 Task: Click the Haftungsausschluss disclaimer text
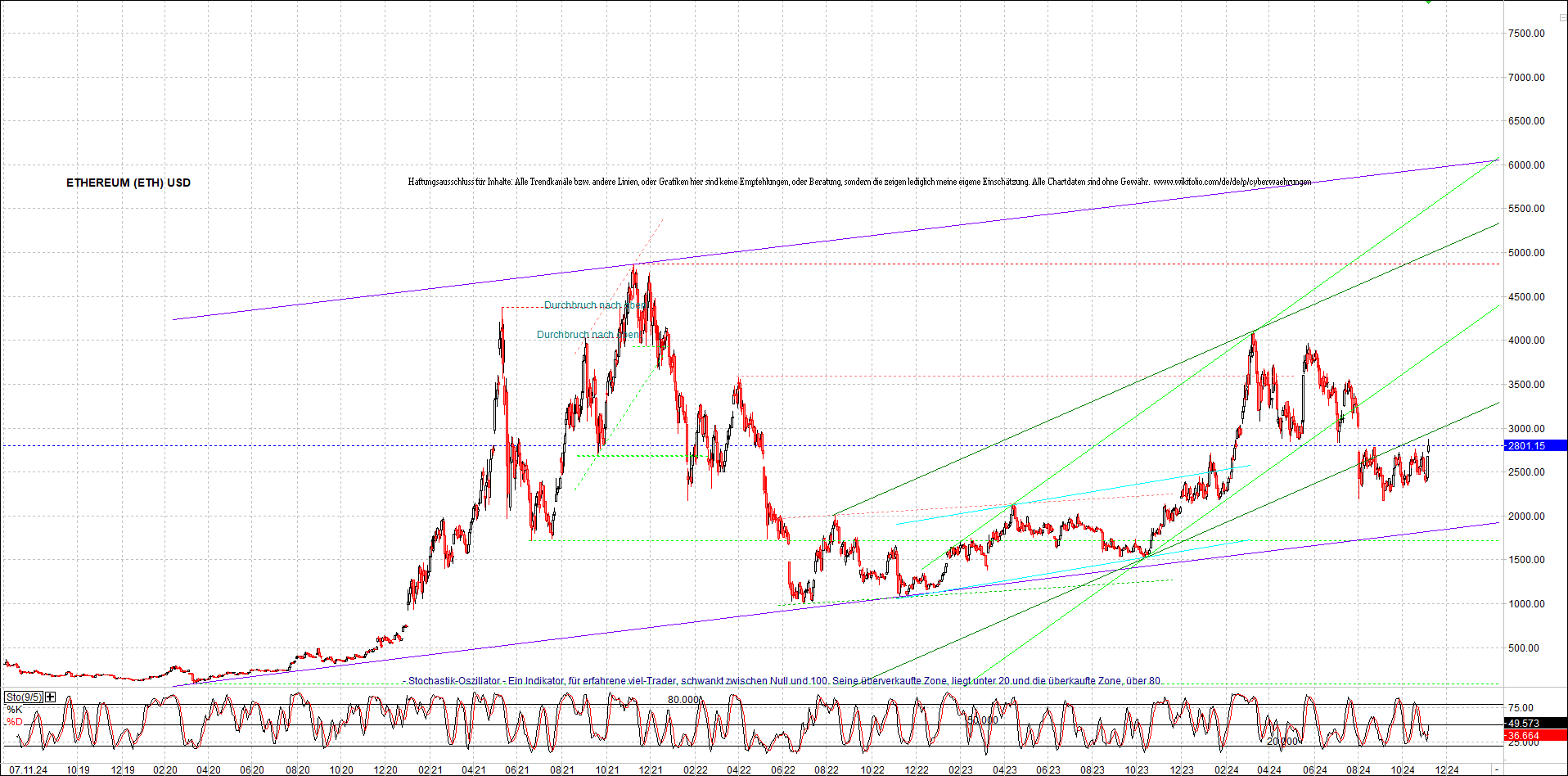(859, 182)
